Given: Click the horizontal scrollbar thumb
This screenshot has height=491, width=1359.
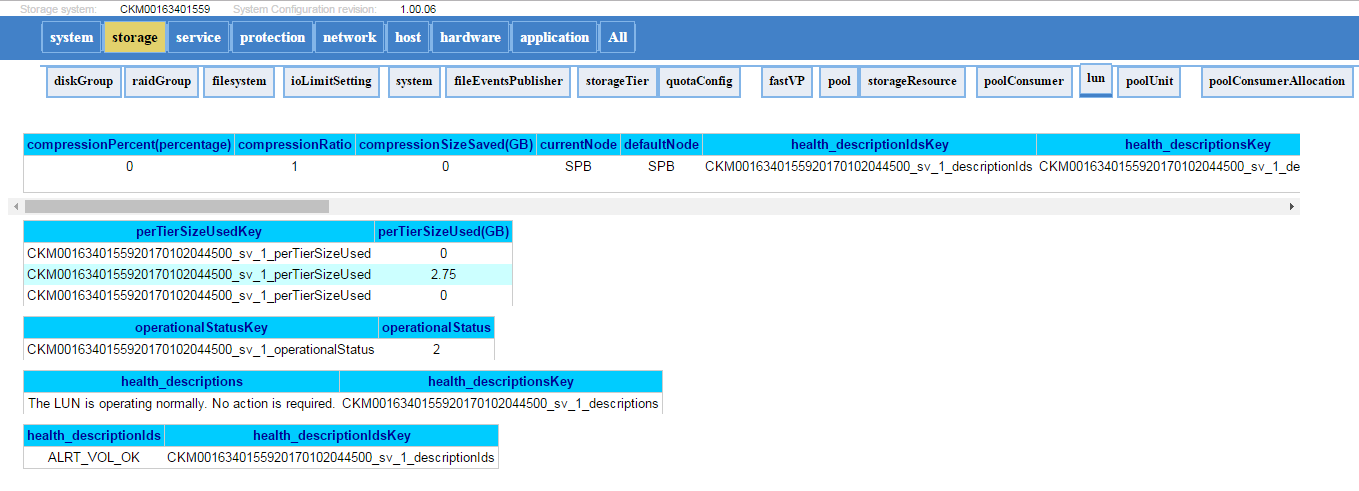Looking at the screenshot, I should [x=176, y=206].
